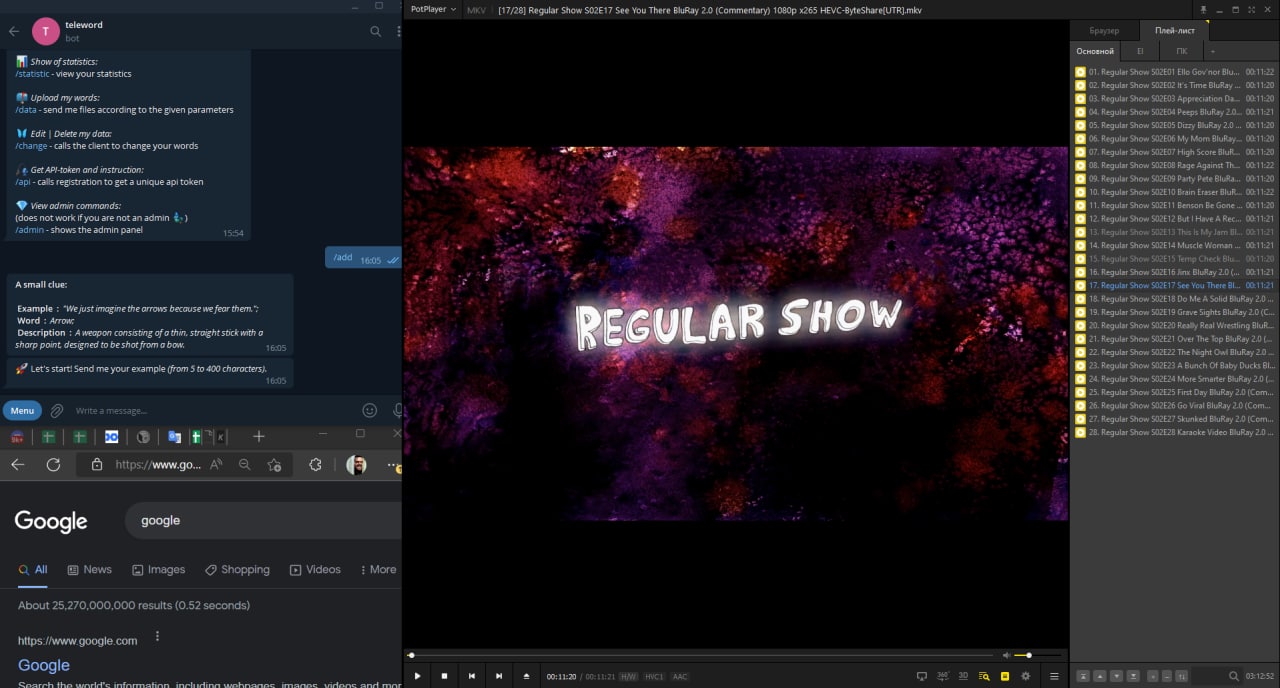The width and height of the screenshot is (1280, 688).
Task: Click the /change command link
Action: point(32,146)
